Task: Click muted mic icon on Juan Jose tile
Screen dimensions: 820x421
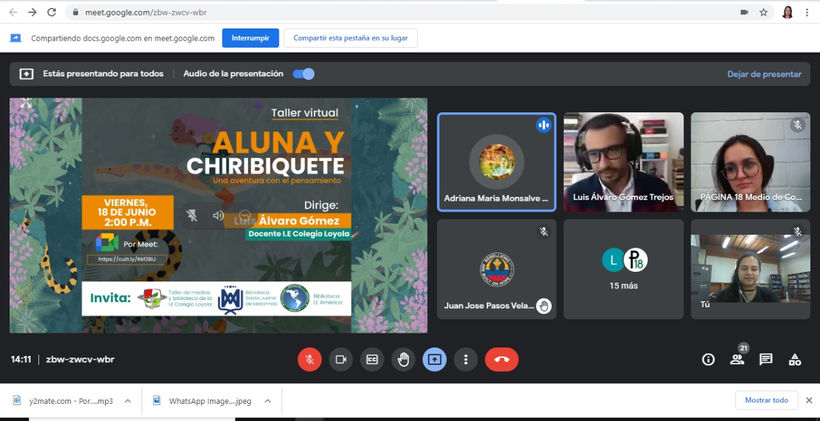Action: pyautogui.click(x=544, y=232)
